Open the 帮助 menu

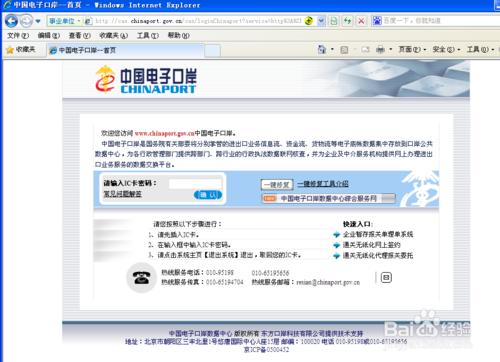click(x=178, y=35)
